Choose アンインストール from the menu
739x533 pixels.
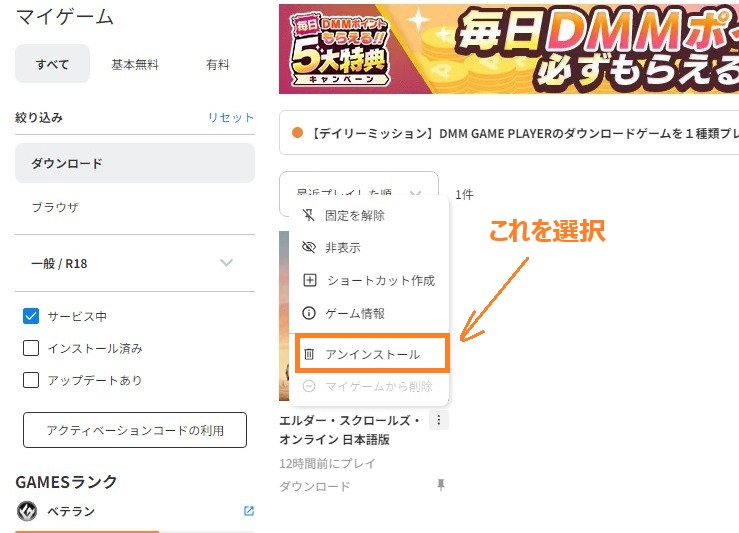click(372, 353)
